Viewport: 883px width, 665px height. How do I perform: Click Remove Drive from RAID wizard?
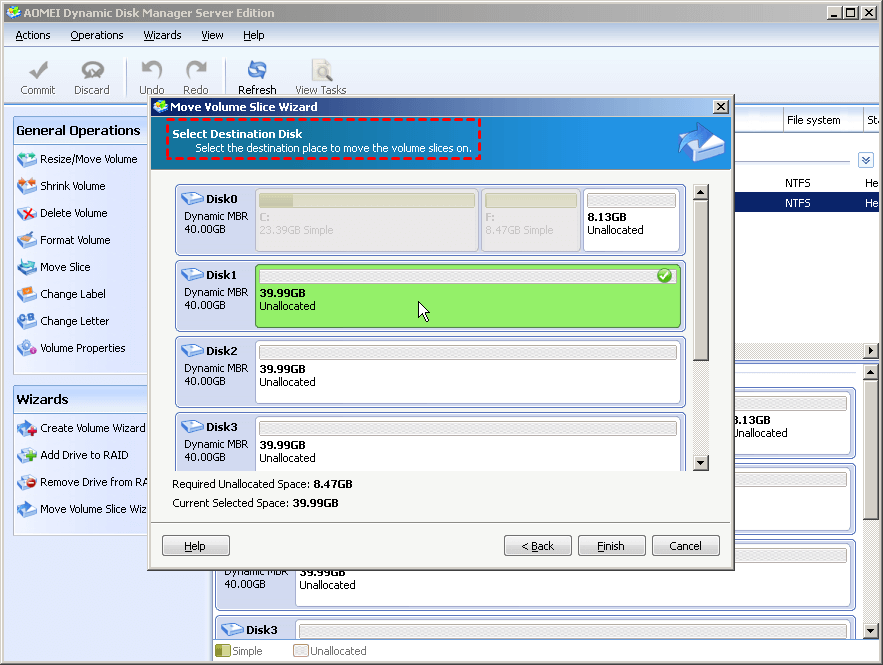(82, 482)
